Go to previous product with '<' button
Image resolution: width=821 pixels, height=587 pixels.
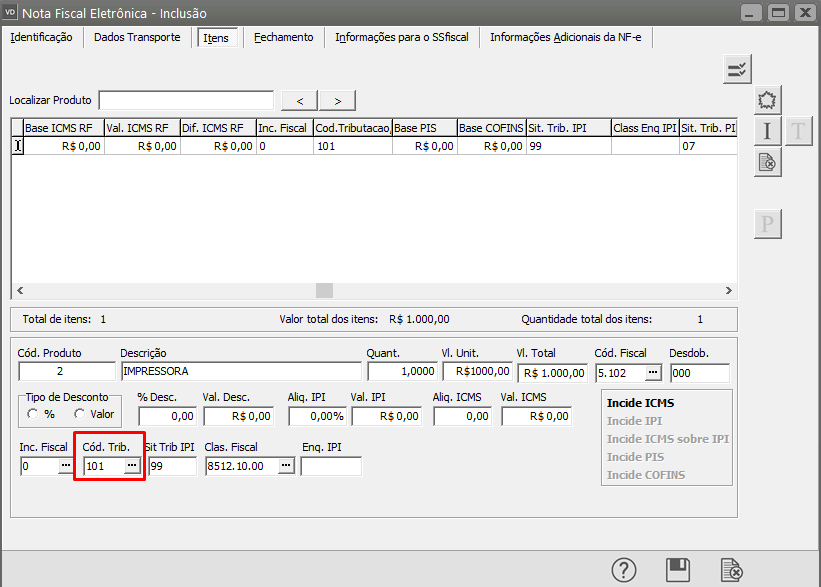[x=300, y=100]
